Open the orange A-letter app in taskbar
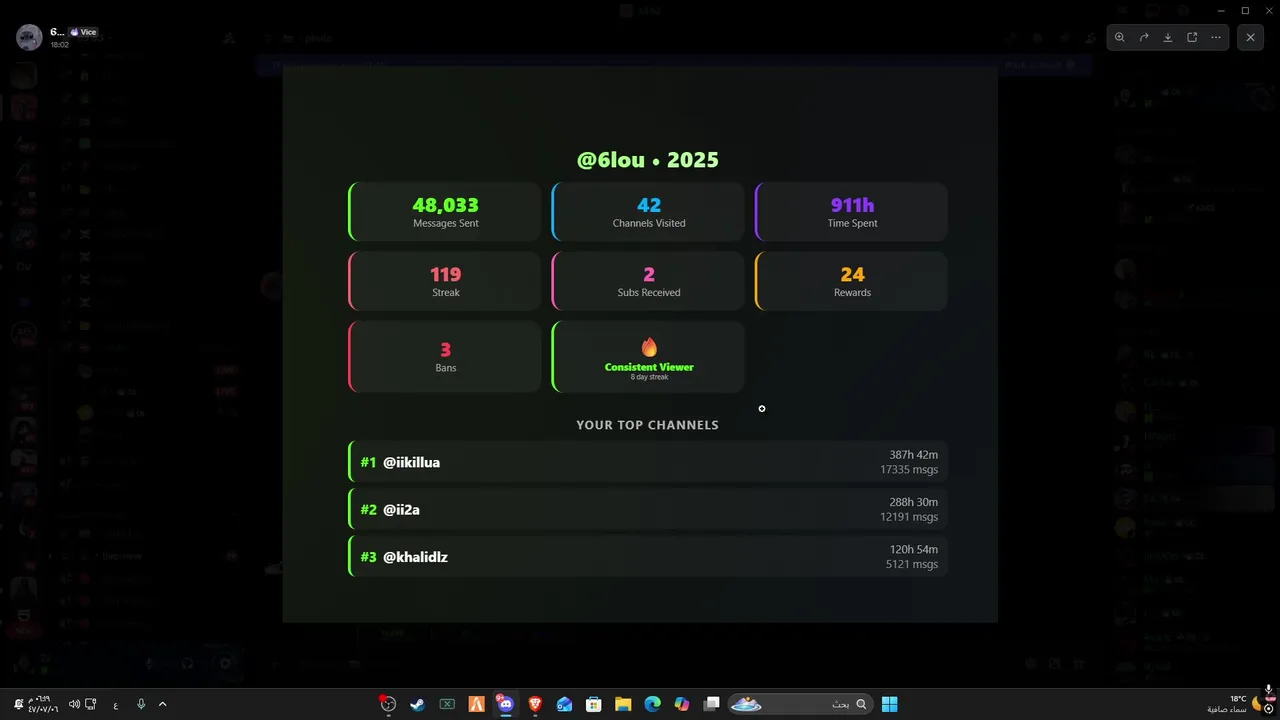 point(477,704)
